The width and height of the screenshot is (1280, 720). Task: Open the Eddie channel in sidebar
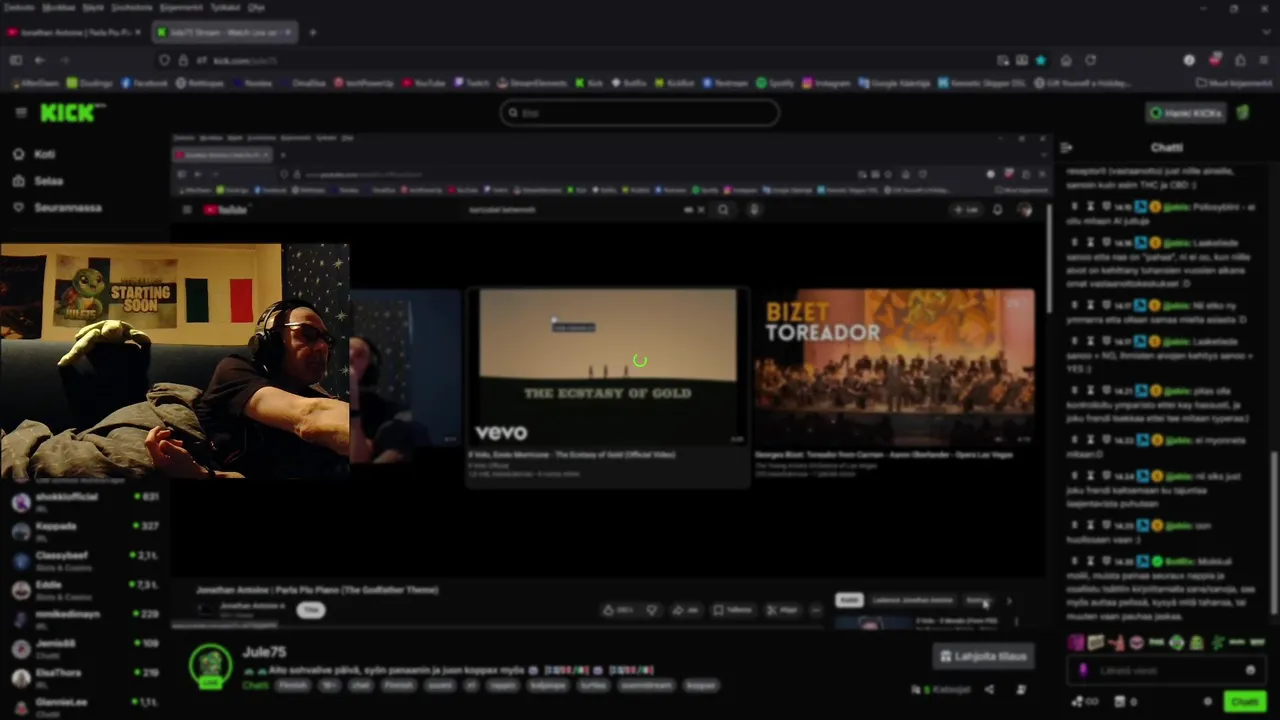coord(85,589)
